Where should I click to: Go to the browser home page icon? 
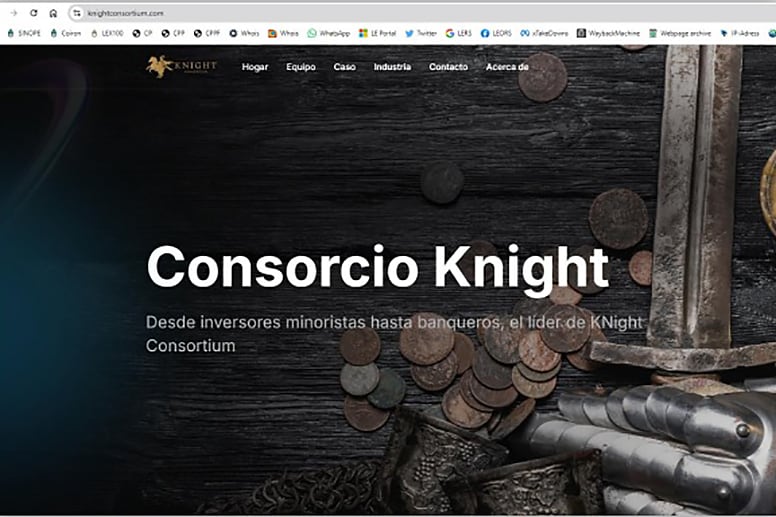click(x=53, y=13)
